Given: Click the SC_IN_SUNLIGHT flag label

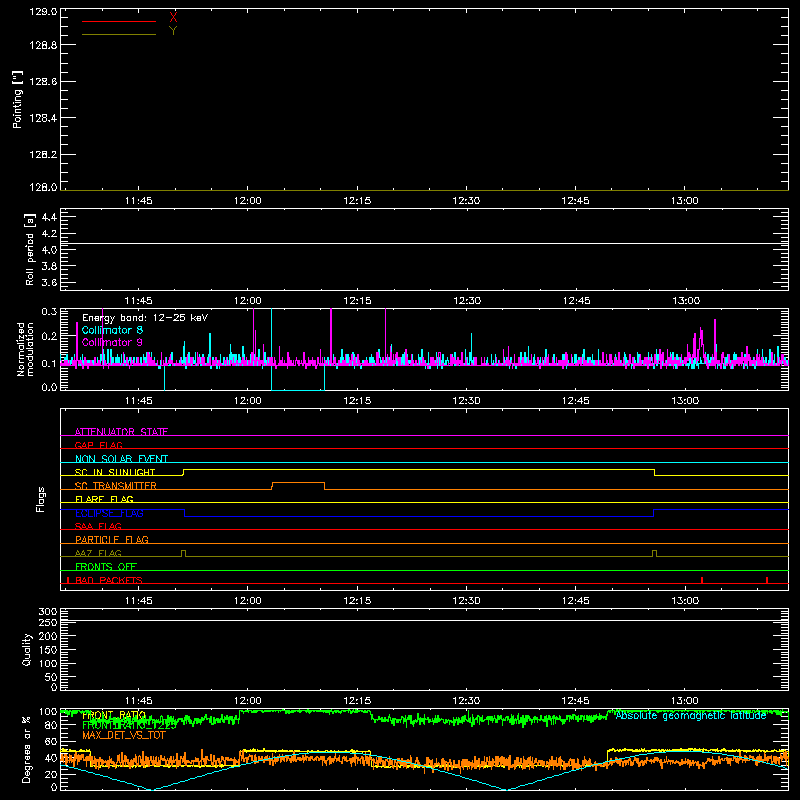Looking at the screenshot, I should (115, 472).
